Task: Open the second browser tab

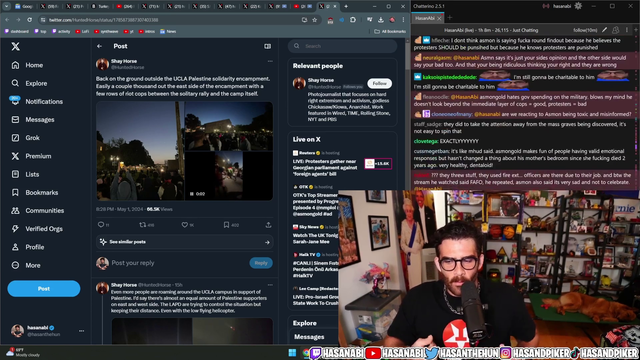Action: pyautogui.click(x=49, y=6)
